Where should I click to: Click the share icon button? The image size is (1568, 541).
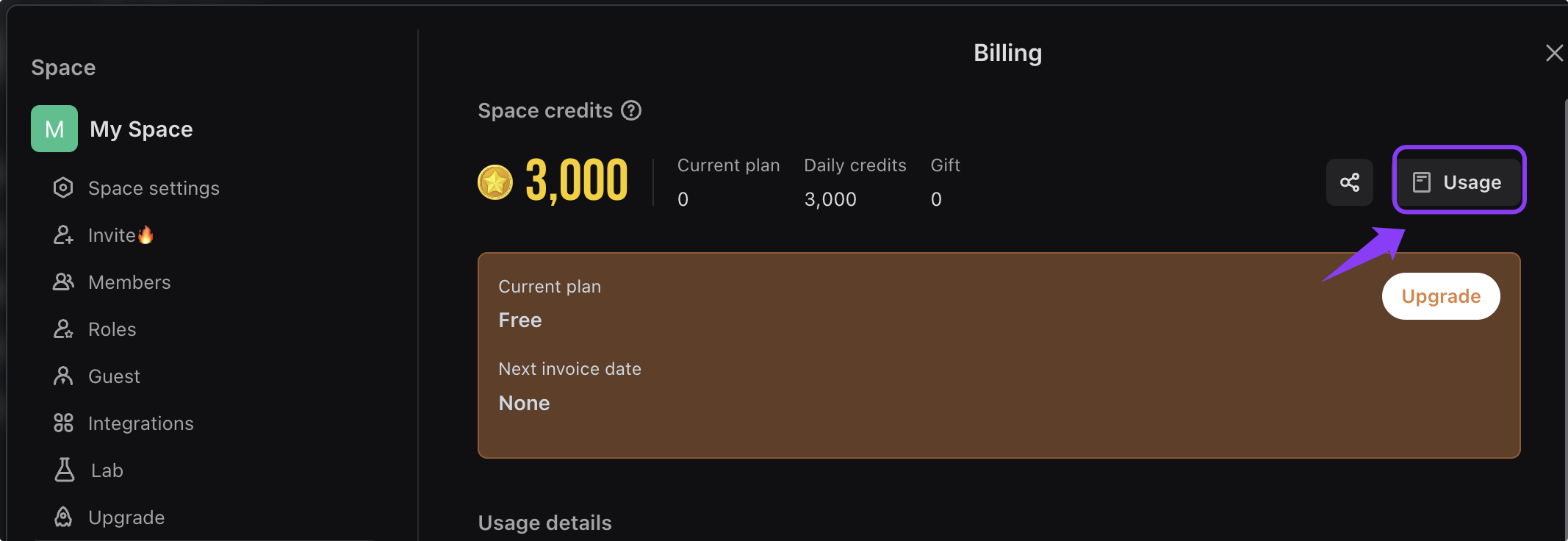click(x=1349, y=182)
